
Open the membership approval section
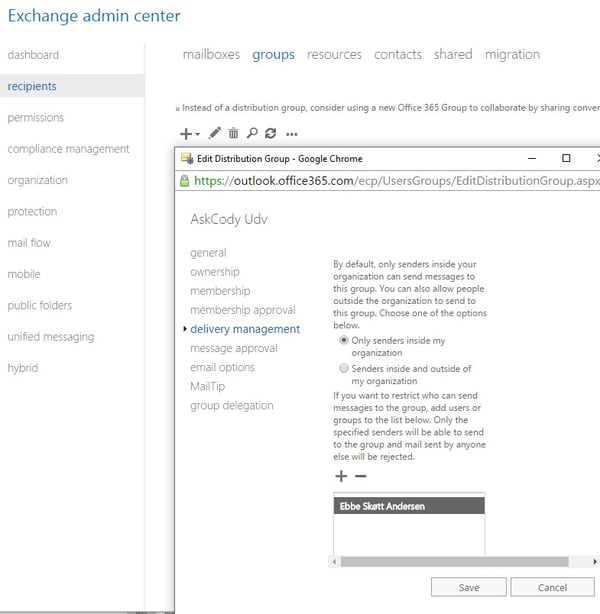click(242, 310)
